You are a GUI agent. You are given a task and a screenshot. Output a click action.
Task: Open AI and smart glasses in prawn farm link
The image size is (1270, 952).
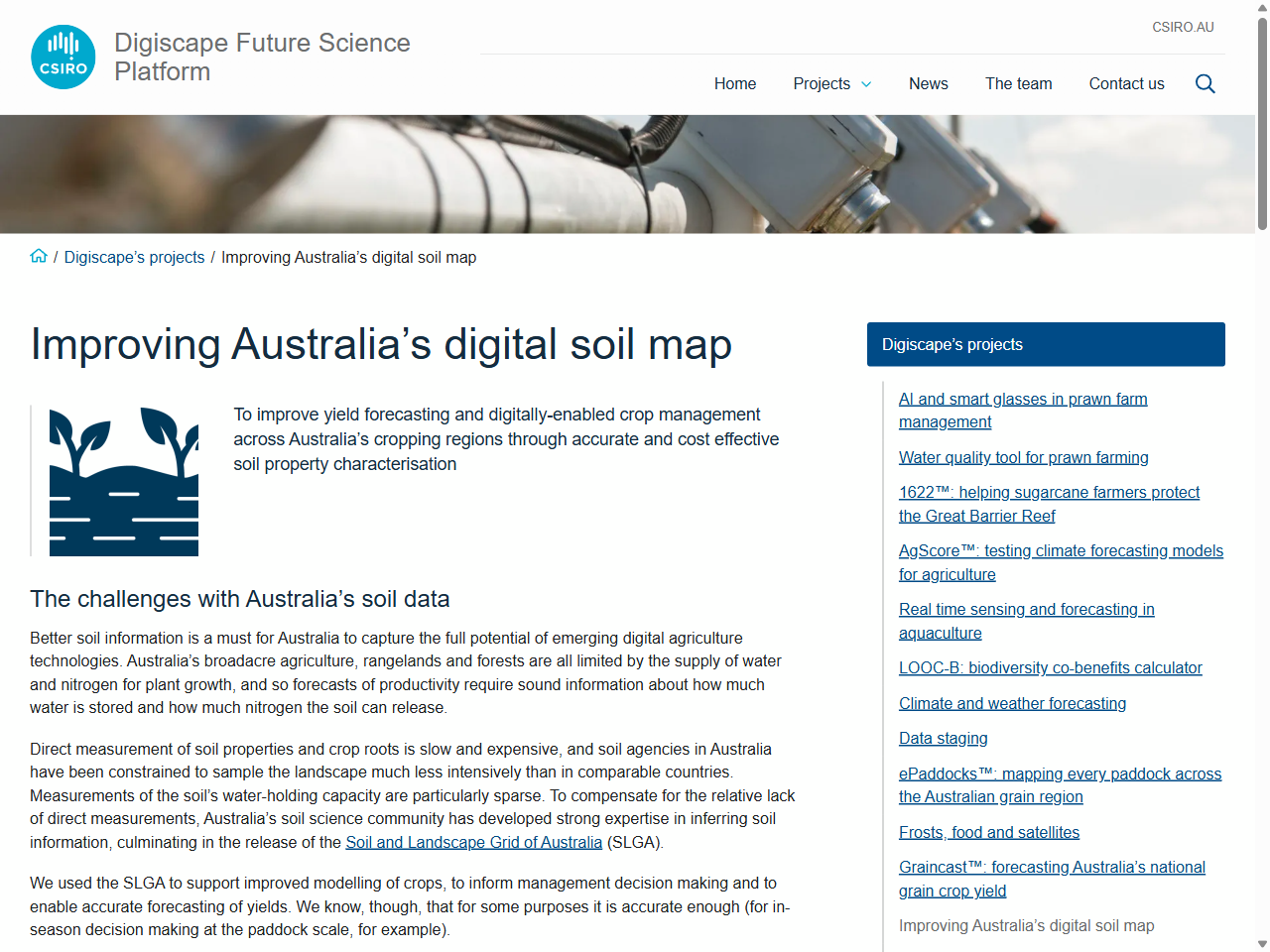point(1023,411)
